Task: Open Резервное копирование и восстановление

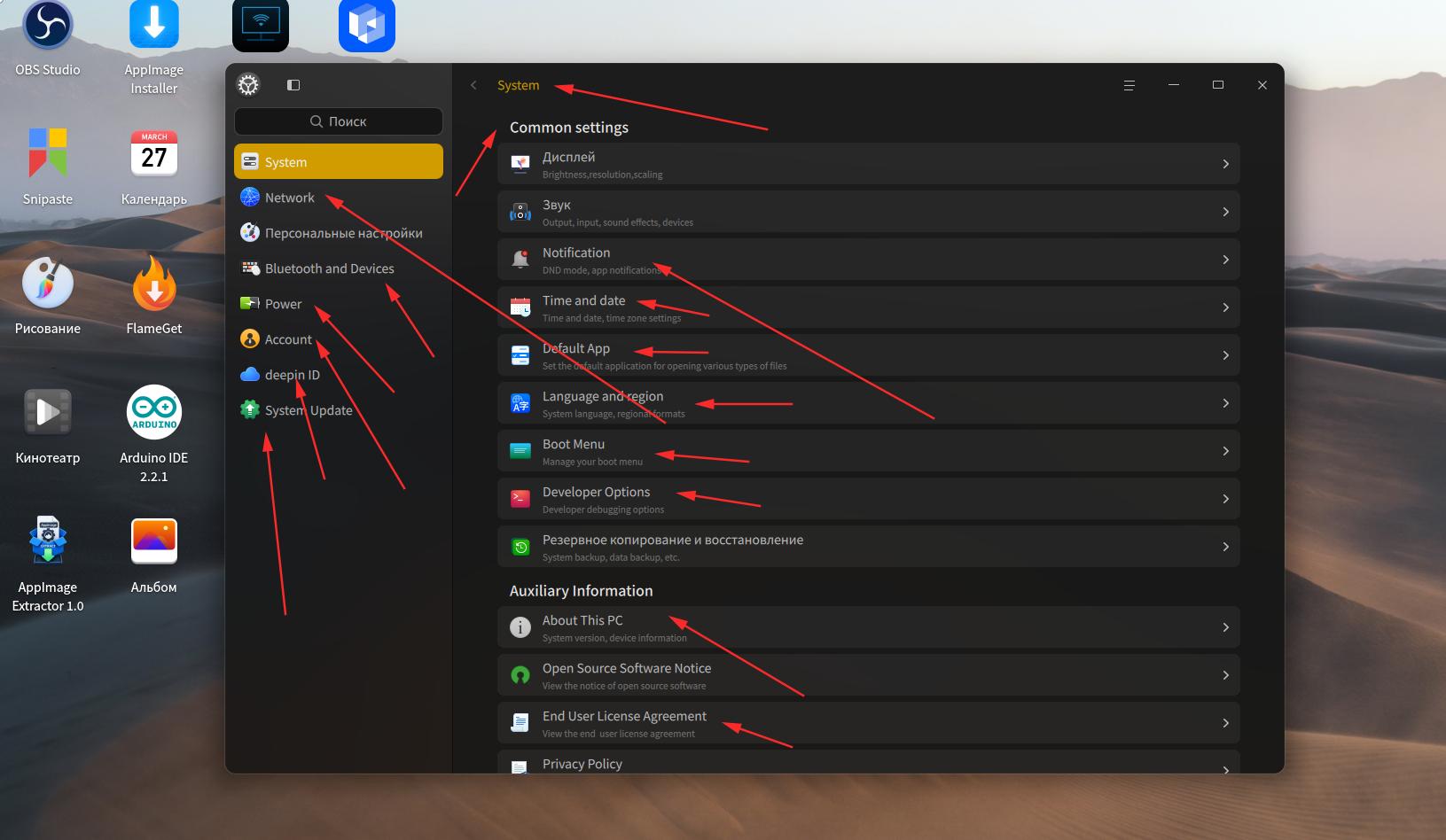Action: (868, 547)
